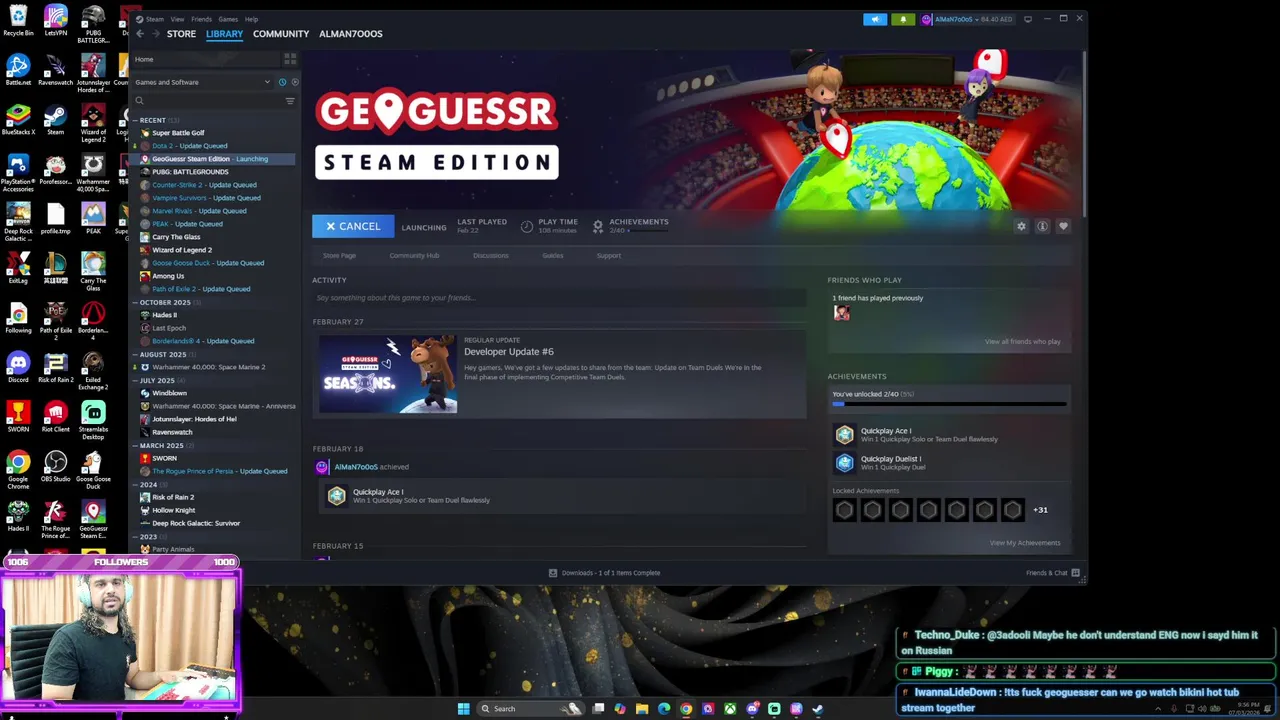Sort library by recent activity clock icon

click(282, 82)
